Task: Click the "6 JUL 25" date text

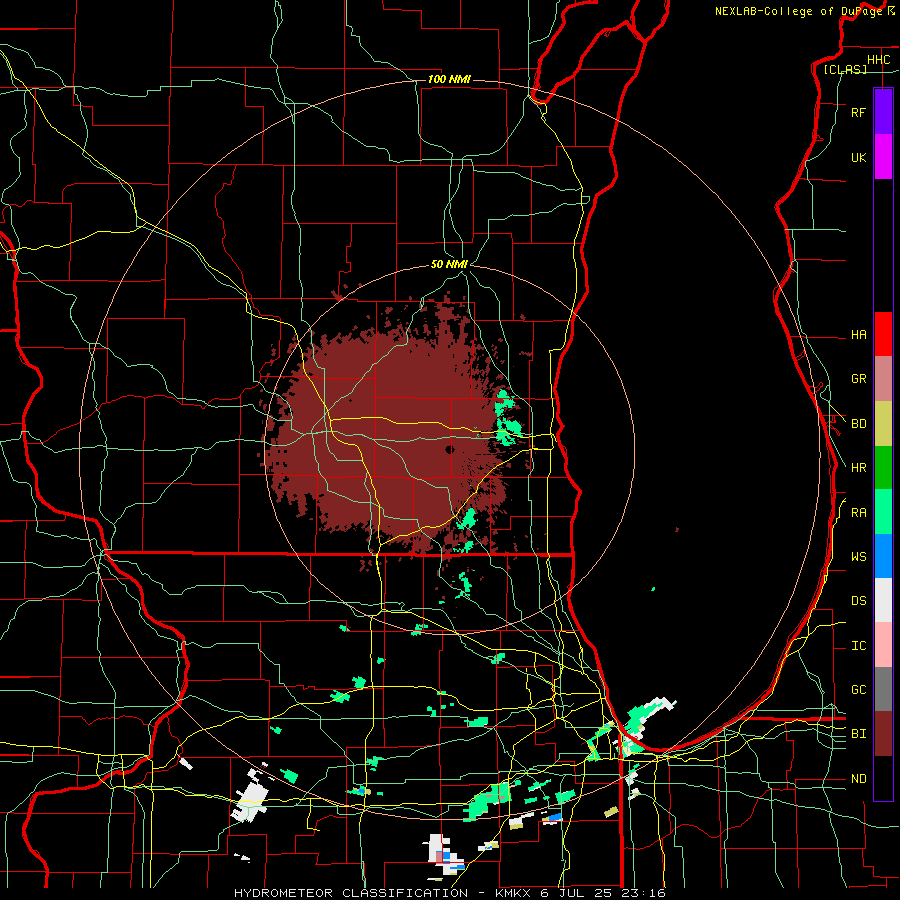Action: tap(577, 893)
